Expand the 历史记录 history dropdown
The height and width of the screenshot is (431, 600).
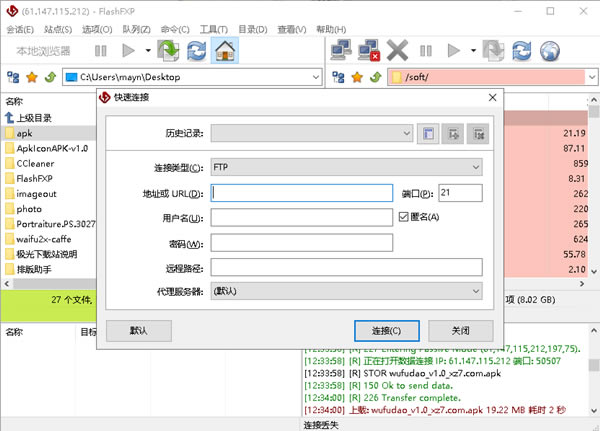[406, 133]
